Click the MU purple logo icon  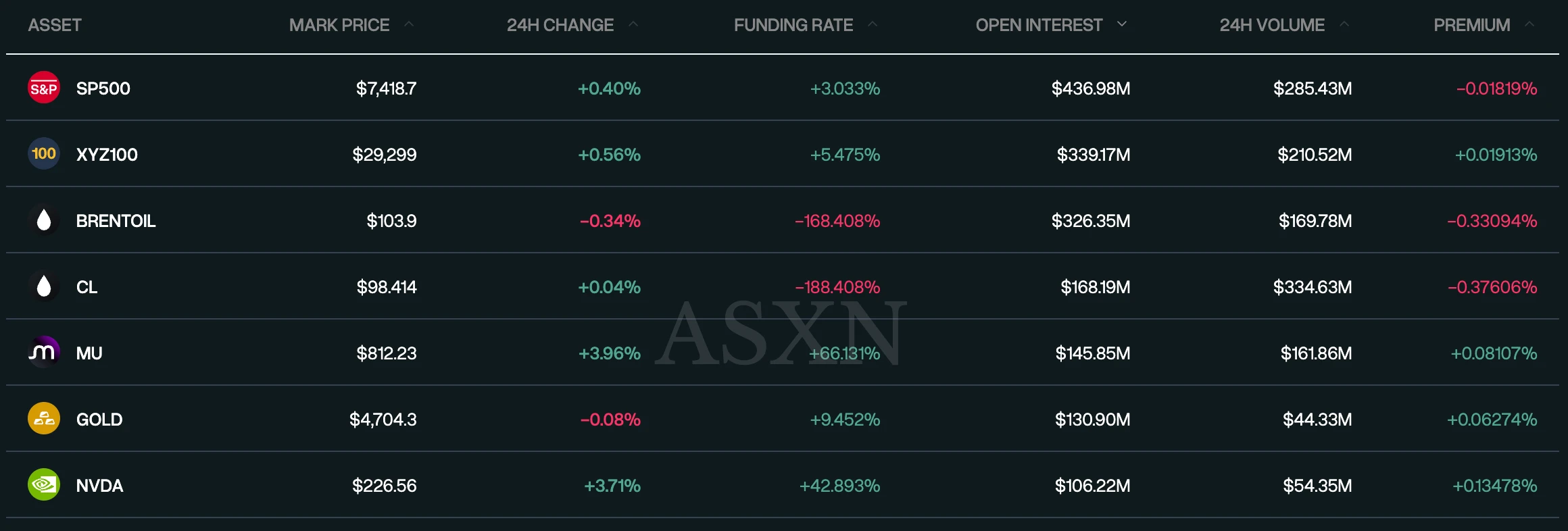[x=44, y=353]
